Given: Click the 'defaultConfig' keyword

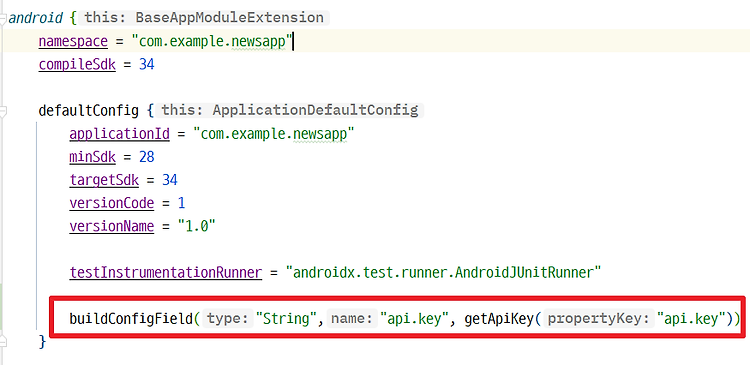Looking at the screenshot, I should point(88,111).
